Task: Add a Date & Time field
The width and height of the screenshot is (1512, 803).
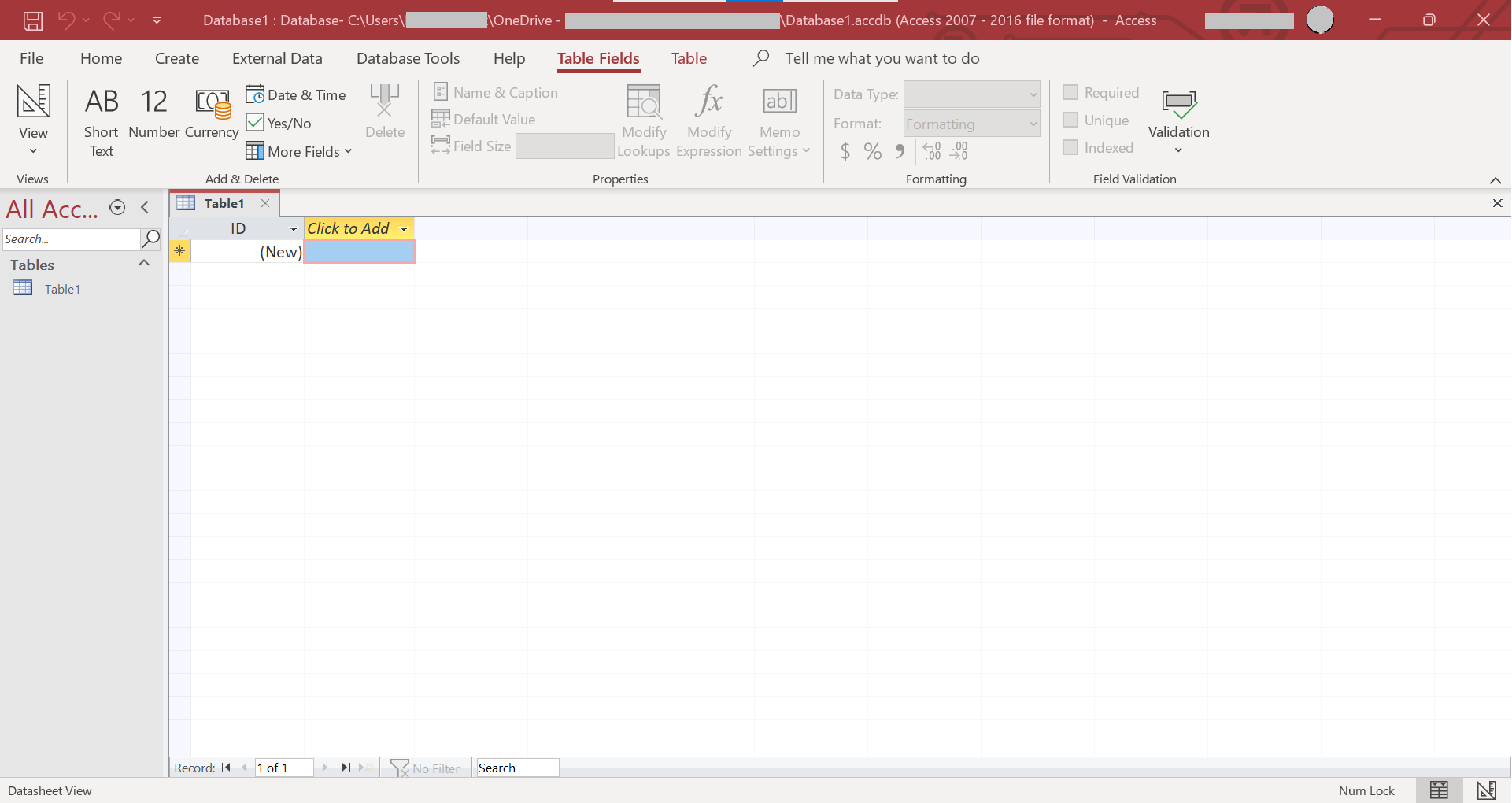Action: coord(296,94)
